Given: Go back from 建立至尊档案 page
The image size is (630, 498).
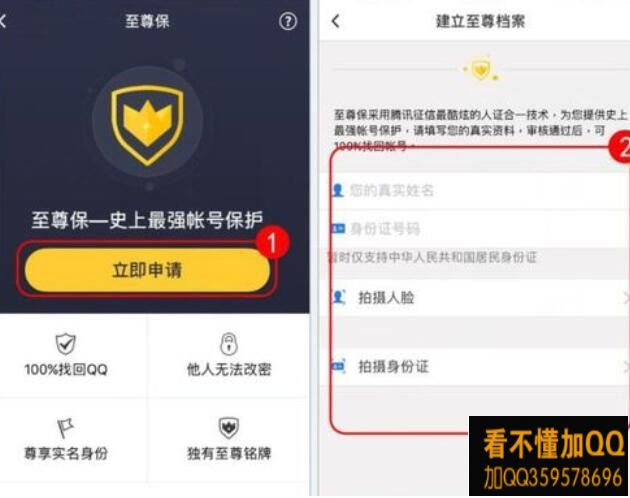Looking at the screenshot, I should (x=336, y=21).
